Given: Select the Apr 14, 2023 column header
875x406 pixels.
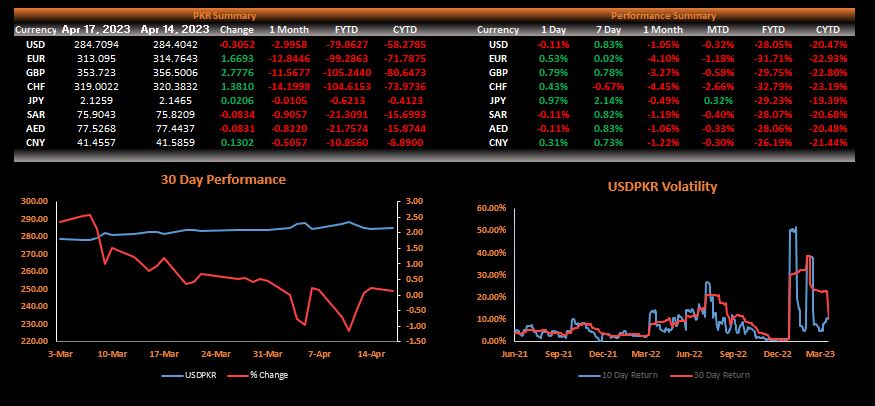Looking at the screenshot, I should click(x=175, y=29).
